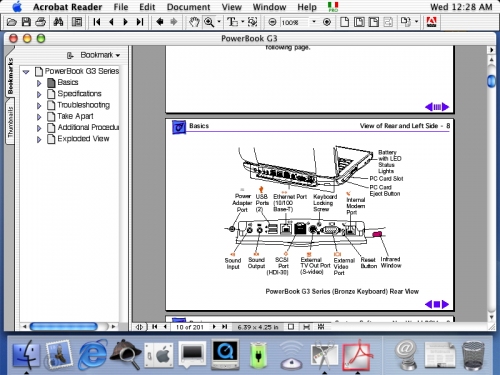Click the page number field '10 of 201'

(x=190, y=327)
